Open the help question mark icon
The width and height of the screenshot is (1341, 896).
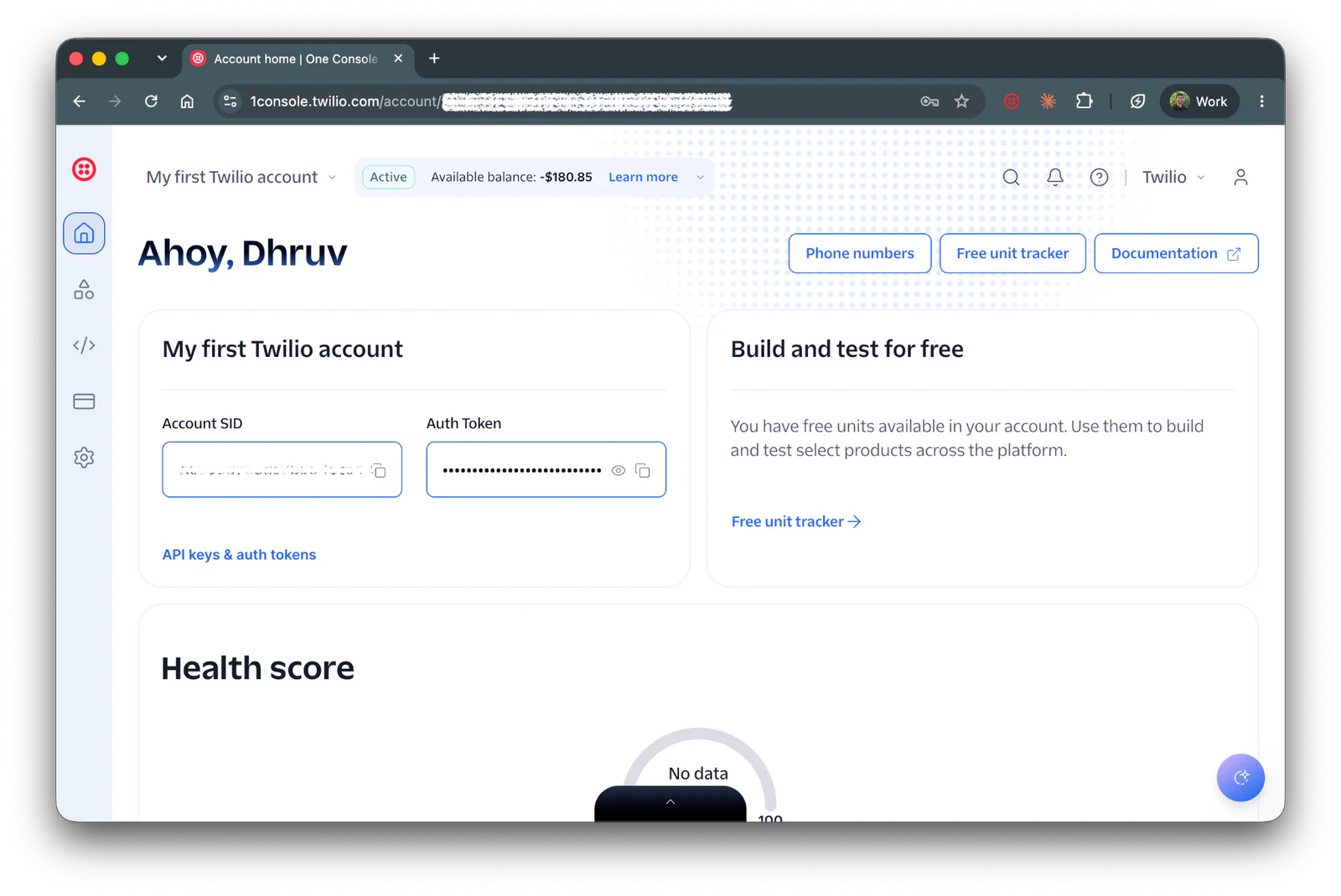point(1099,177)
